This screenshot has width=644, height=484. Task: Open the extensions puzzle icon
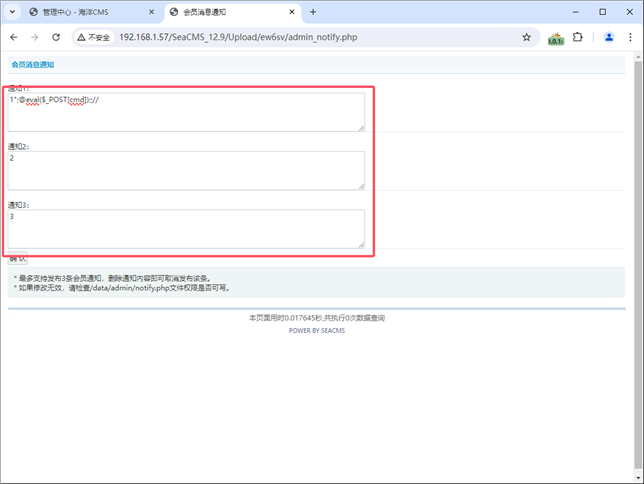point(577,37)
